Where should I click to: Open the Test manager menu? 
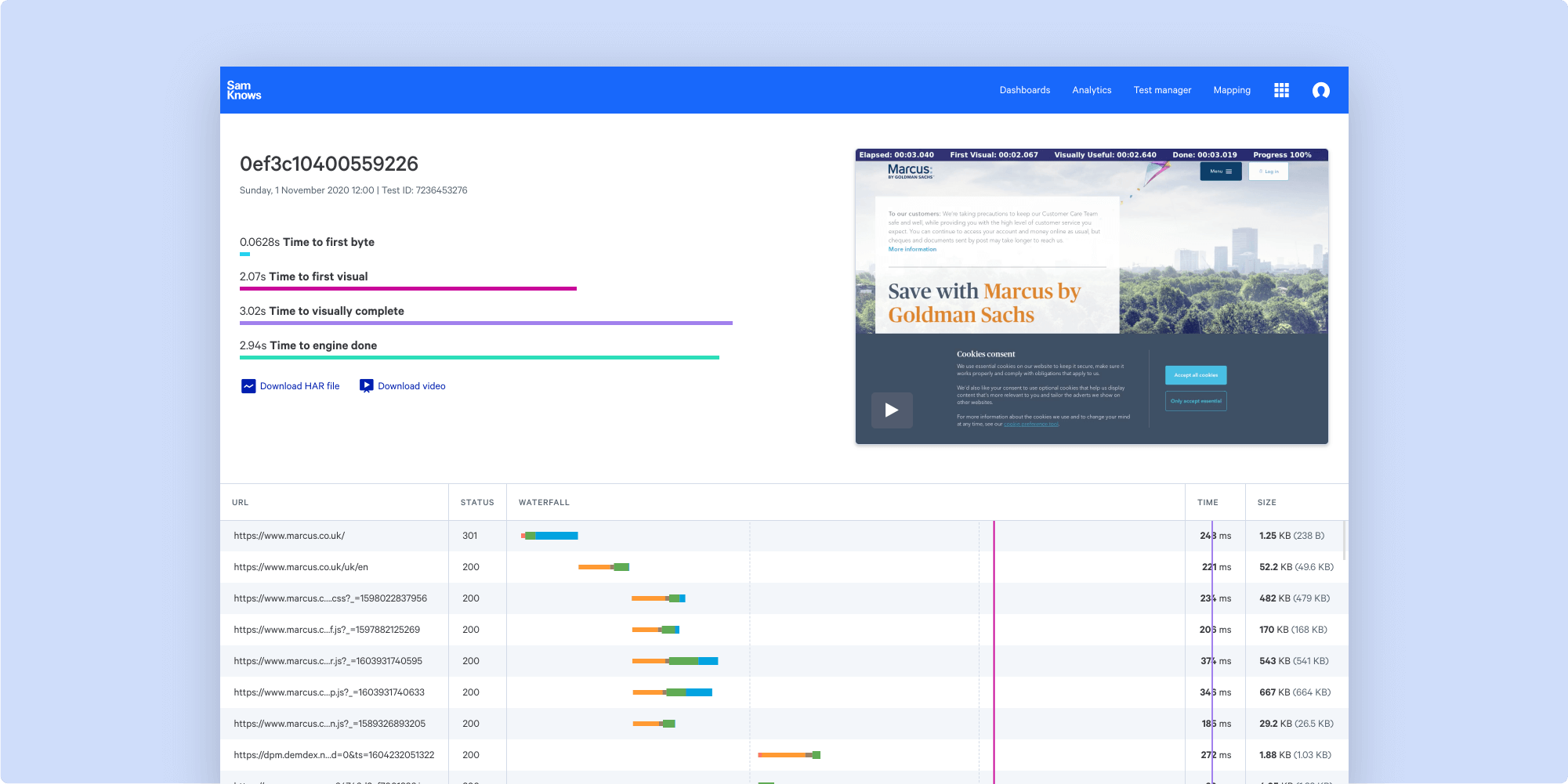coord(1162,90)
